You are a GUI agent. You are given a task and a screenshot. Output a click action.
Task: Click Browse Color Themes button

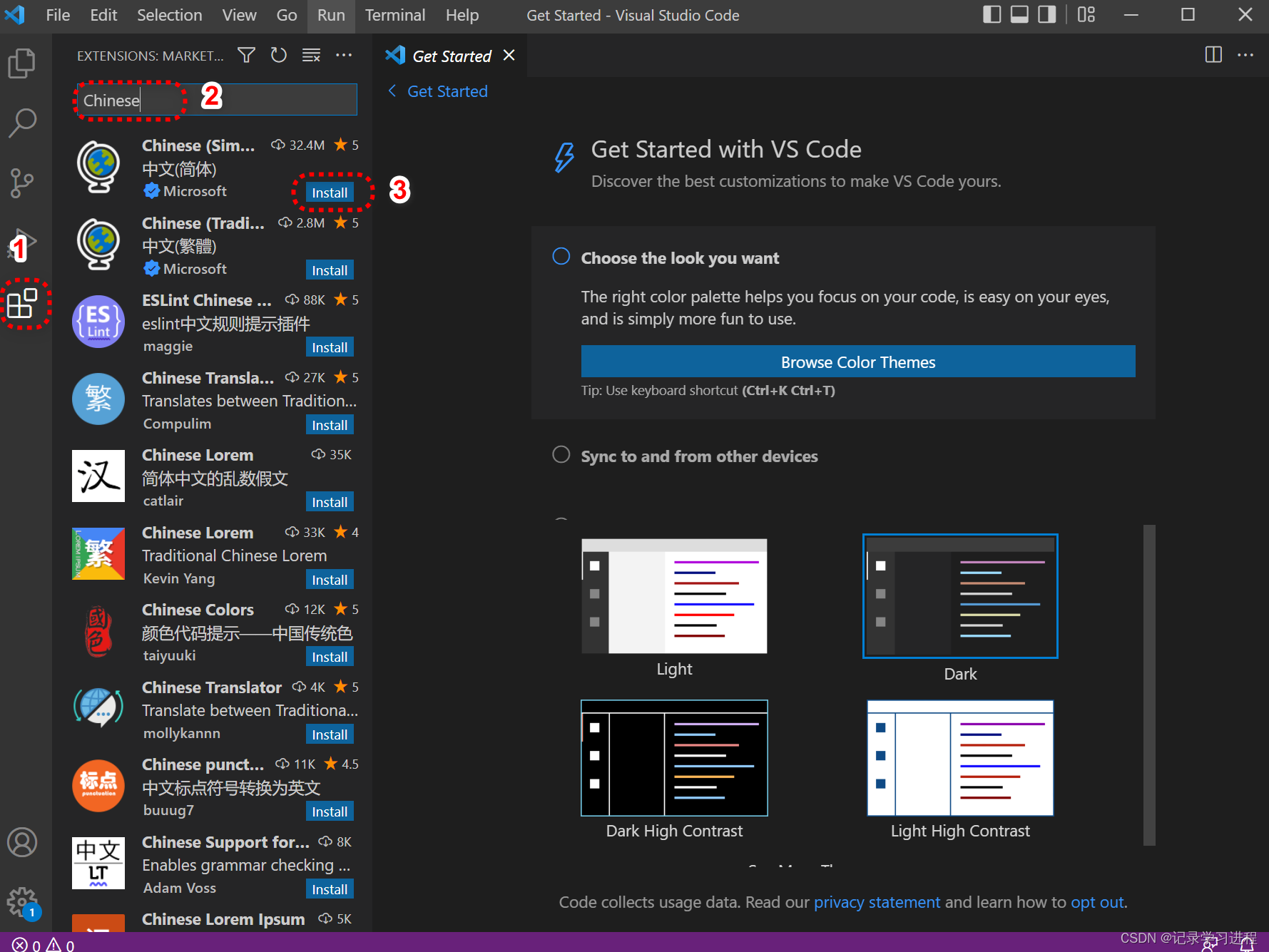pos(858,362)
